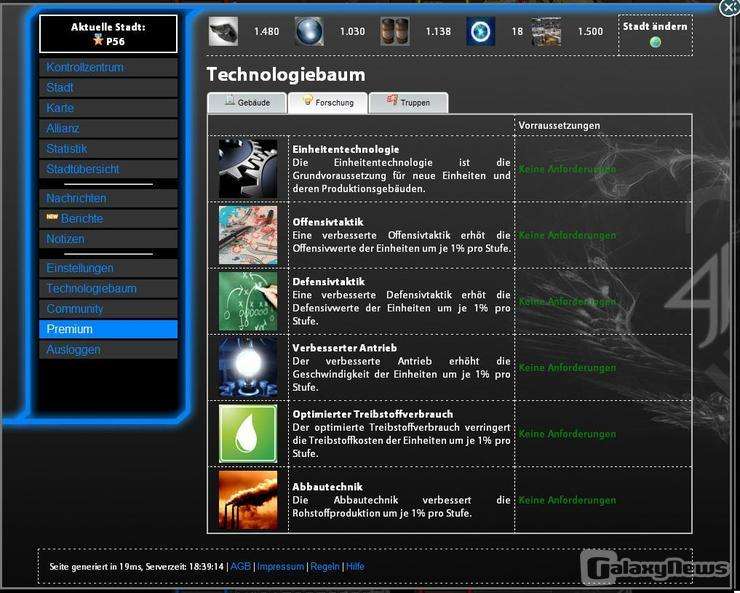The image size is (740, 593).
Task: Click the 1.500 storage value
Action: coord(590,32)
